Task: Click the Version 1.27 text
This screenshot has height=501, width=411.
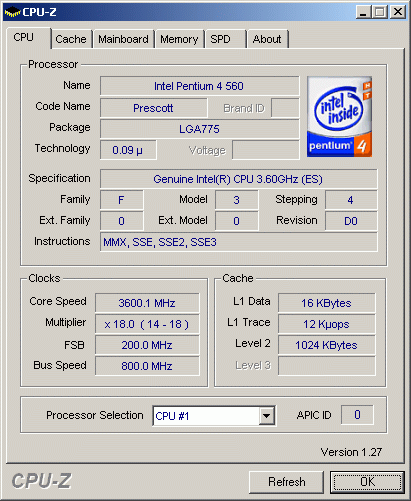Action: [351, 452]
